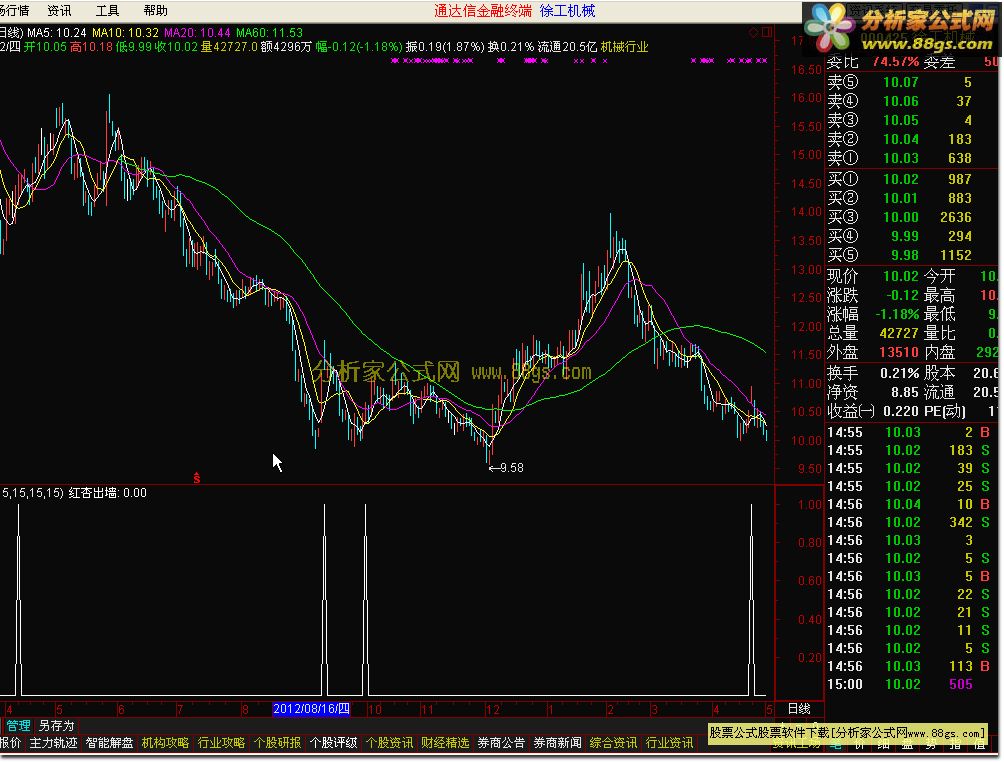Click the red S marker under the K-line

[197, 478]
